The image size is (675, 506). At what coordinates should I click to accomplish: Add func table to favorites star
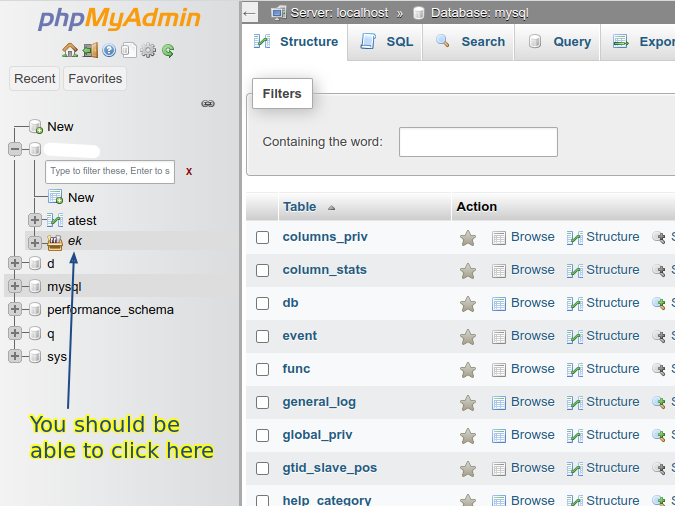pyautogui.click(x=468, y=370)
